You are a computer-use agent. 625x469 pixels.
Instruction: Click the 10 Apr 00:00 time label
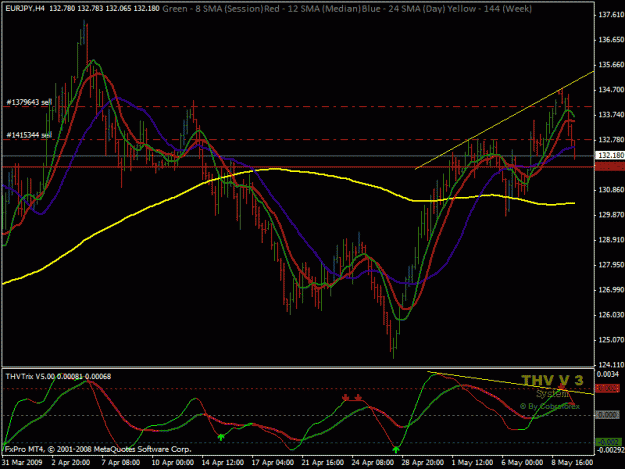tap(173, 462)
